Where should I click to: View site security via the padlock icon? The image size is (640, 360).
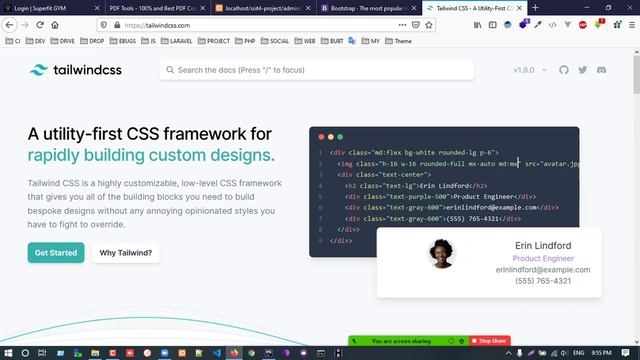tap(117, 25)
